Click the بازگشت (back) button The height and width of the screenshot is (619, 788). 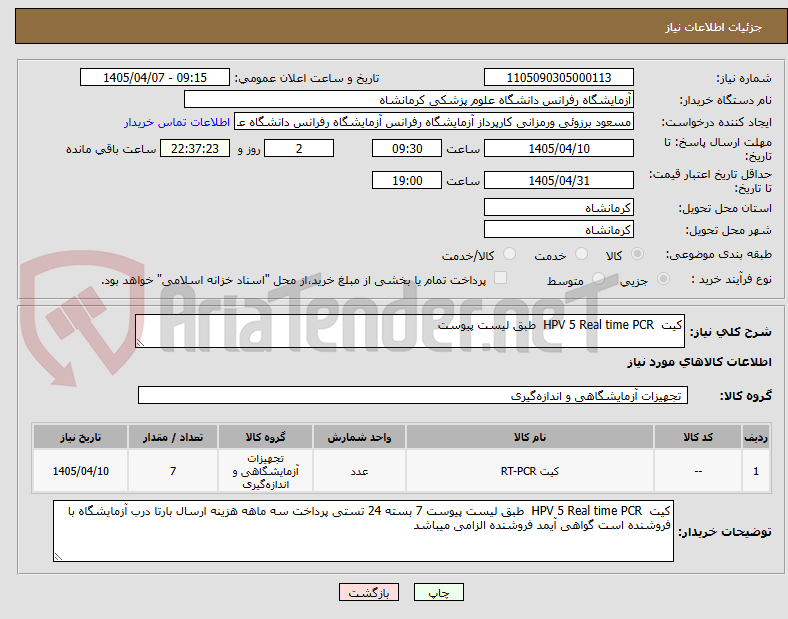point(369,592)
